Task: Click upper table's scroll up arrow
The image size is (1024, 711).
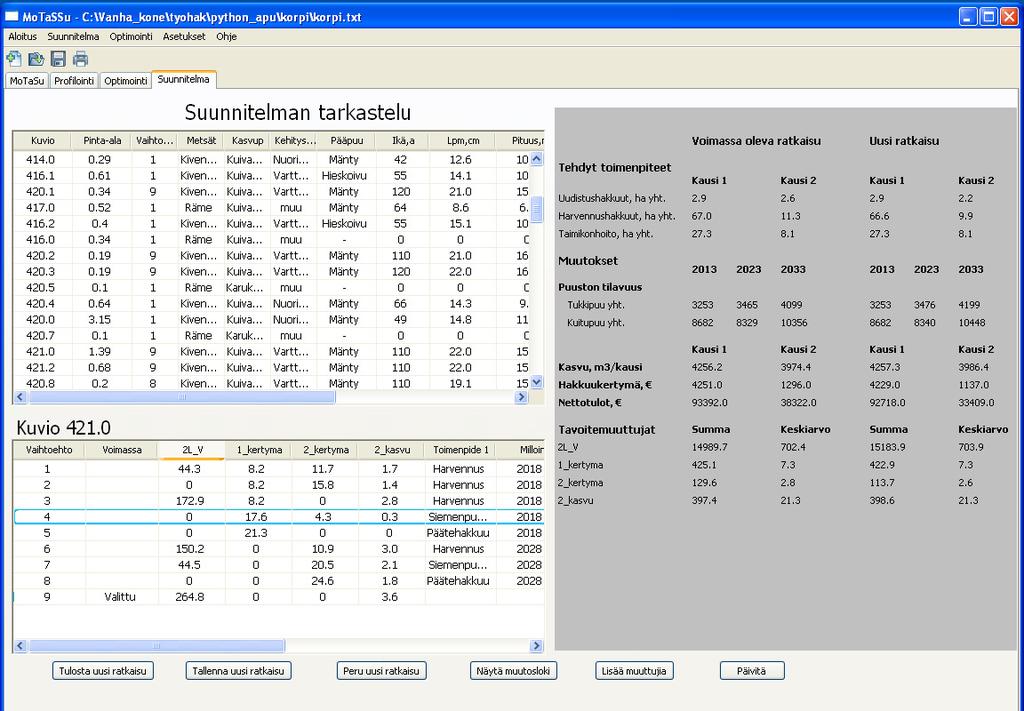Action: pyautogui.click(x=537, y=159)
